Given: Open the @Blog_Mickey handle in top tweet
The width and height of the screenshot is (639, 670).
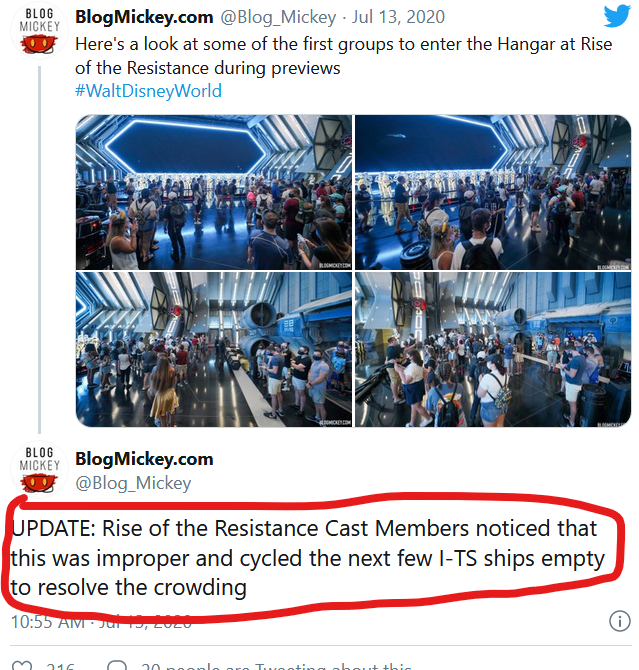Looking at the screenshot, I should [x=278, y=17].
